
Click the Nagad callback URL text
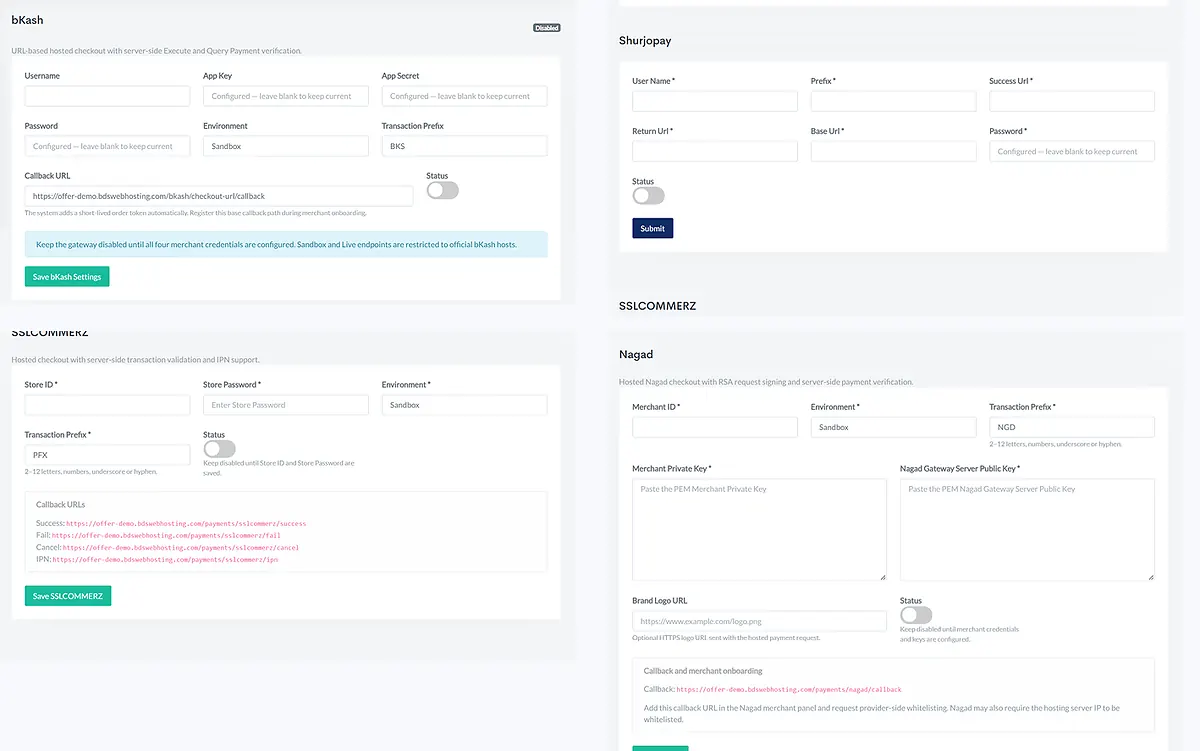[x=789, y=689]
